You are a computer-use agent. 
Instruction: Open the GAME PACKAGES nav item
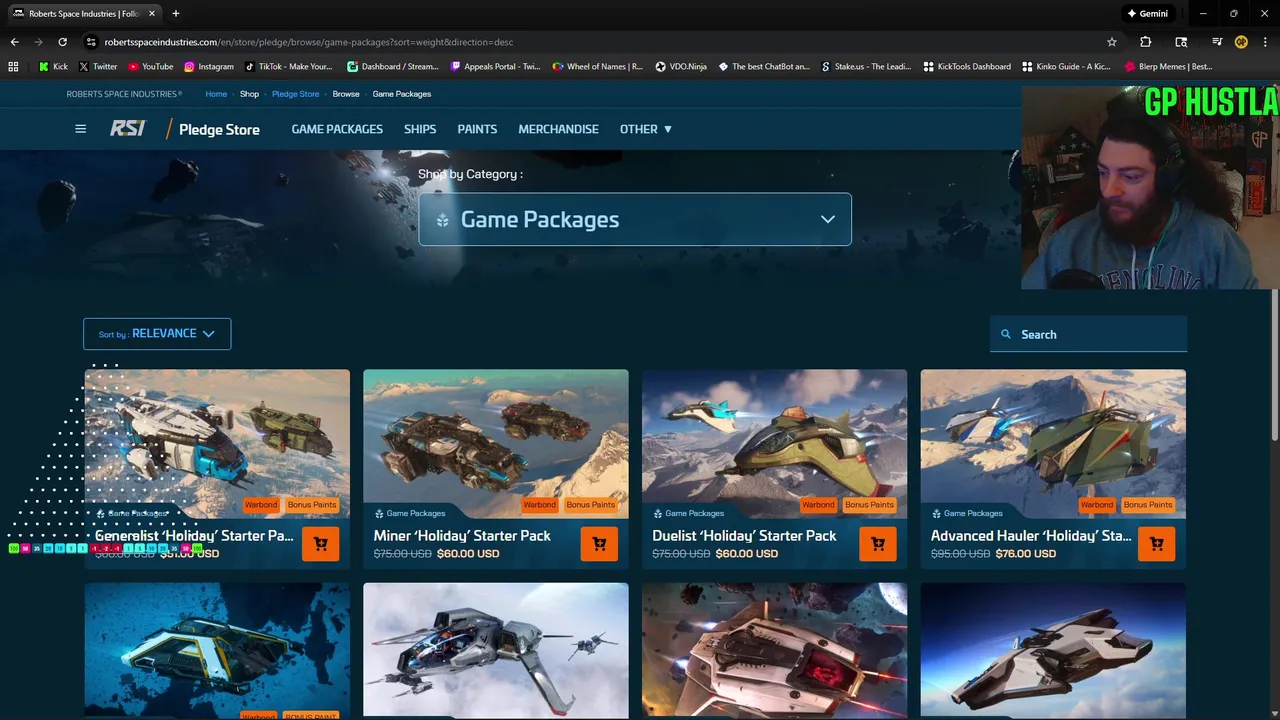pyautogui.click(x=337, y=129)
